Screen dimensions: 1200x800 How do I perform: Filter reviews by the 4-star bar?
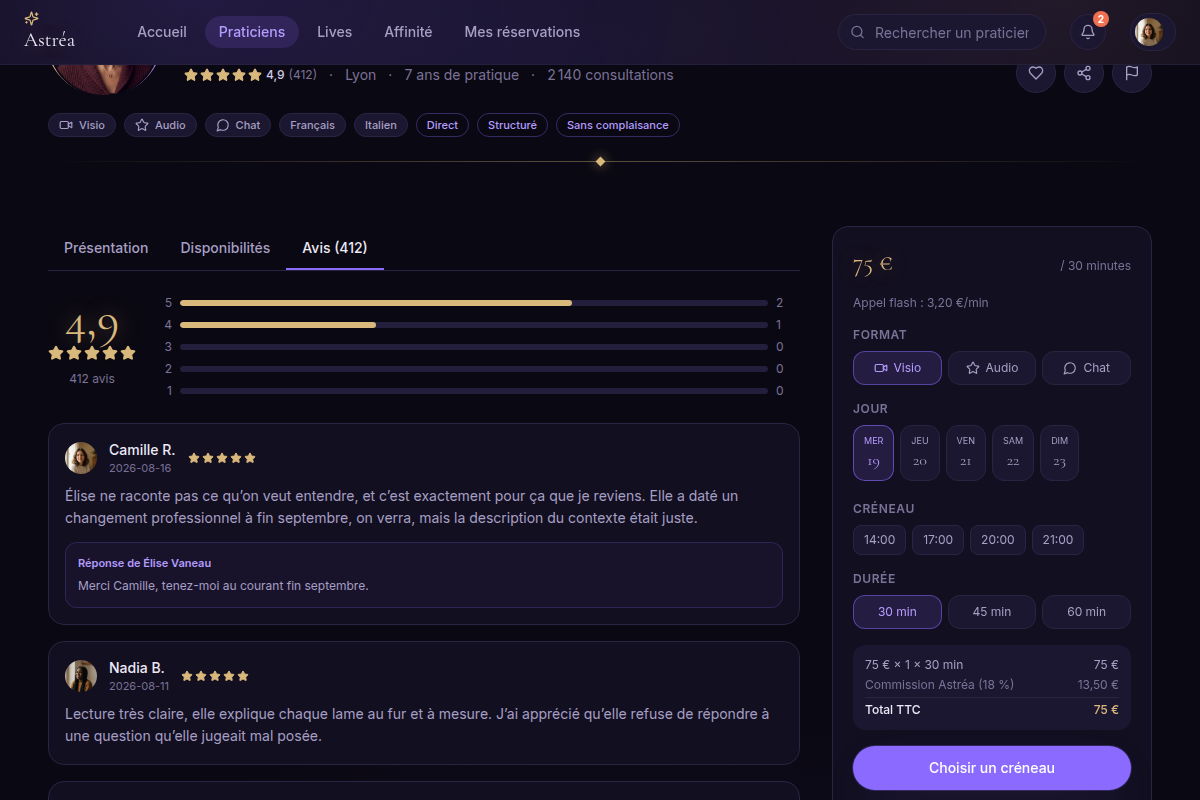click(x=474, y=325)
